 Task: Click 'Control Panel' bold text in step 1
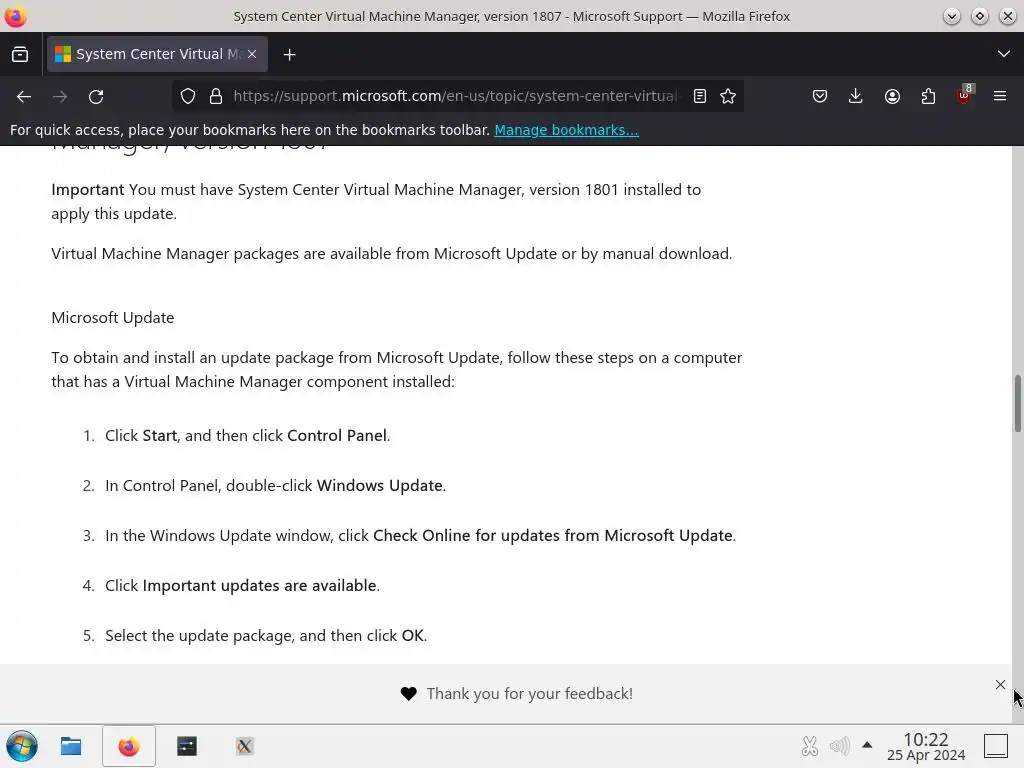pyautogui.click(x=337, y=436)
